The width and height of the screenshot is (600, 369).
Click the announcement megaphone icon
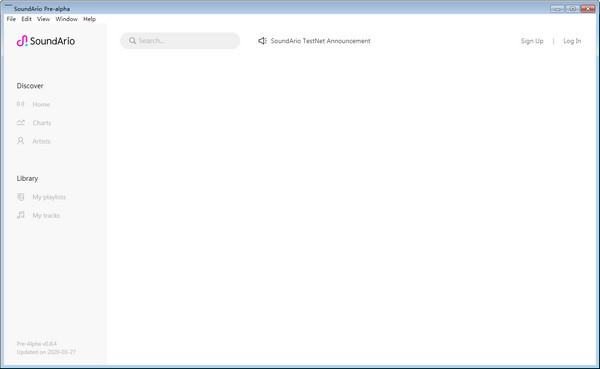click(x=262, y=41)
